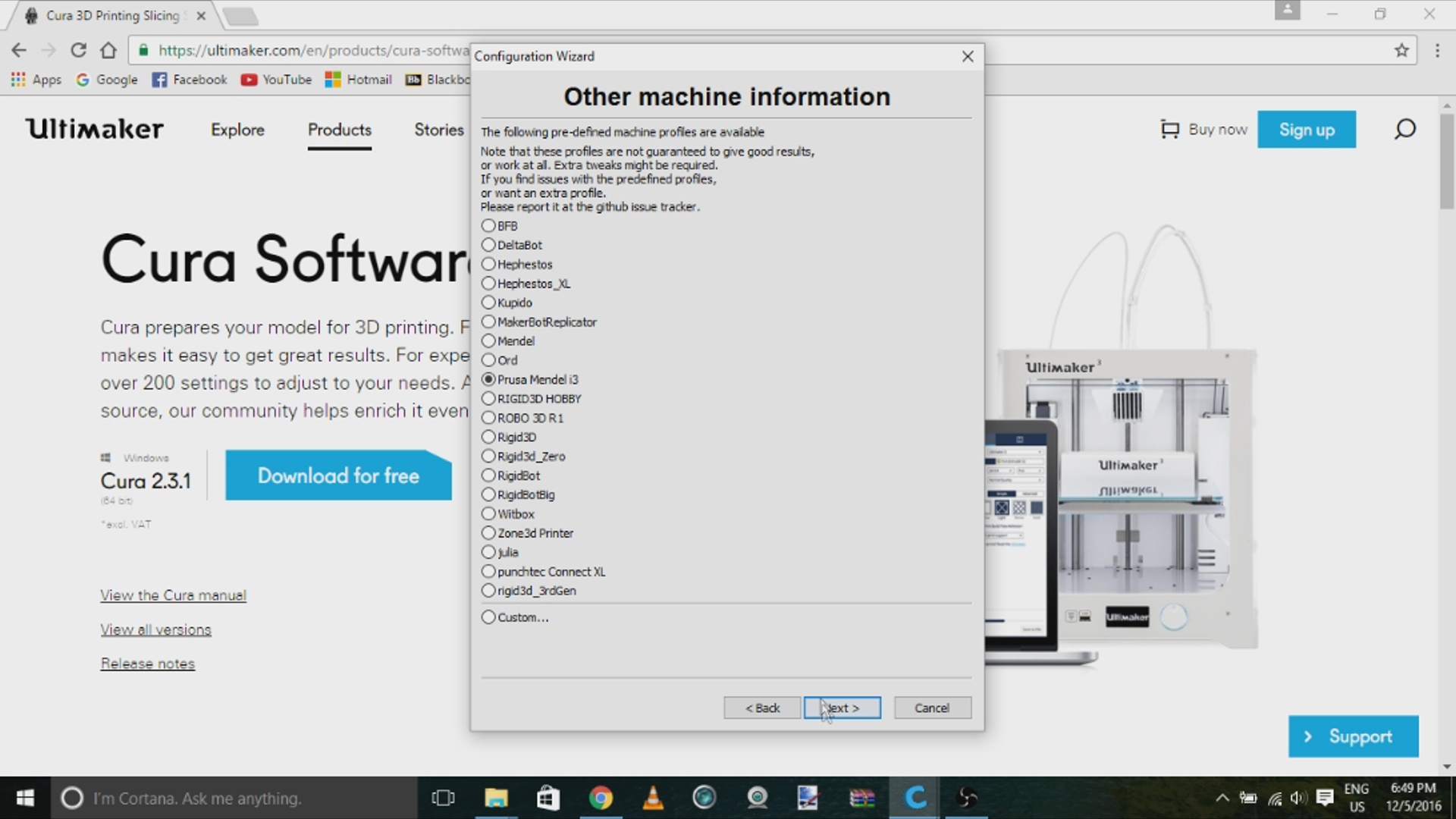Open the View all versions link
The image size is (1456, 819).
(155, 629)
